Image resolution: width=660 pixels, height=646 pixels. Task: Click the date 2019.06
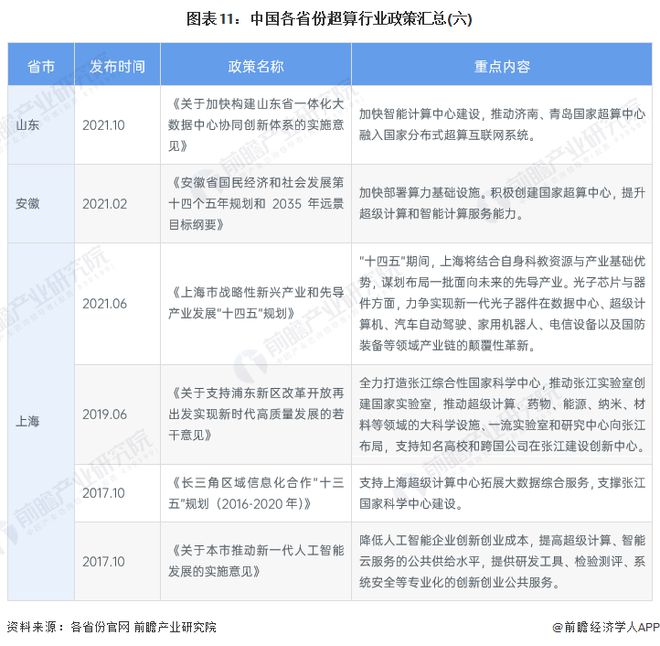104,414
